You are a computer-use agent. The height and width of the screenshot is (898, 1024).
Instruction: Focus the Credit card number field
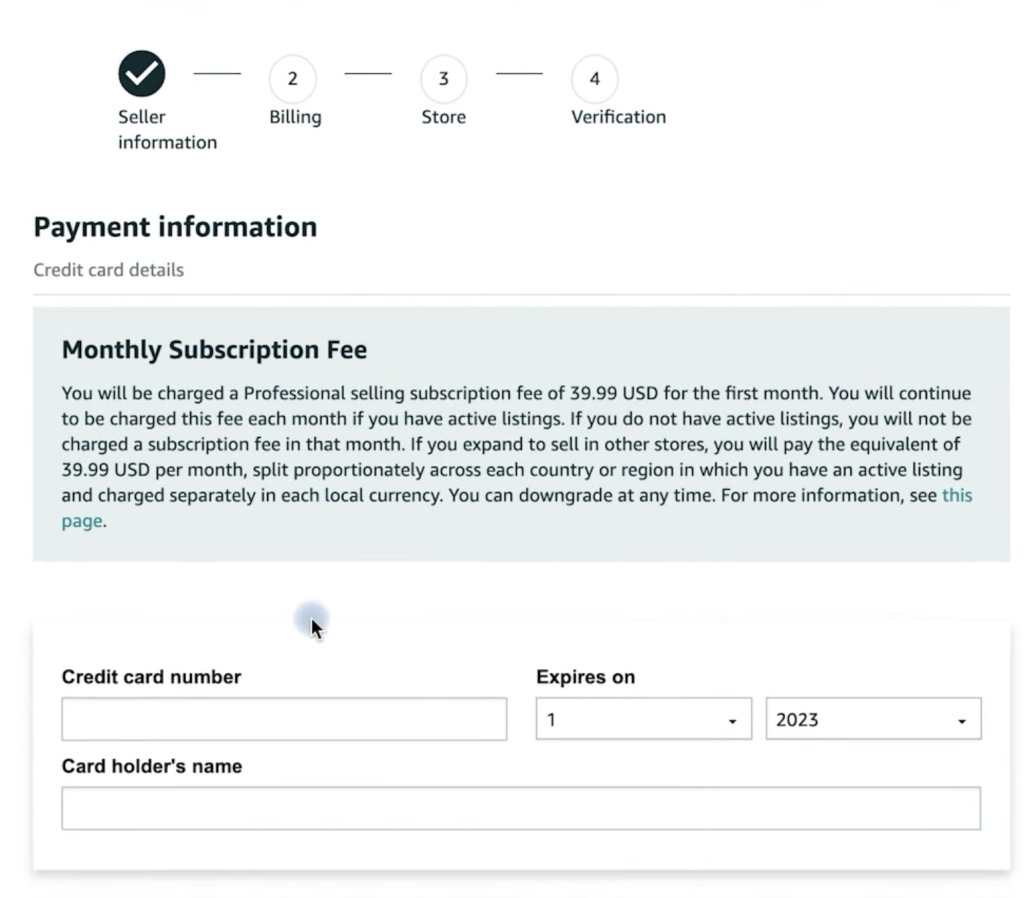tap(284, 718)
